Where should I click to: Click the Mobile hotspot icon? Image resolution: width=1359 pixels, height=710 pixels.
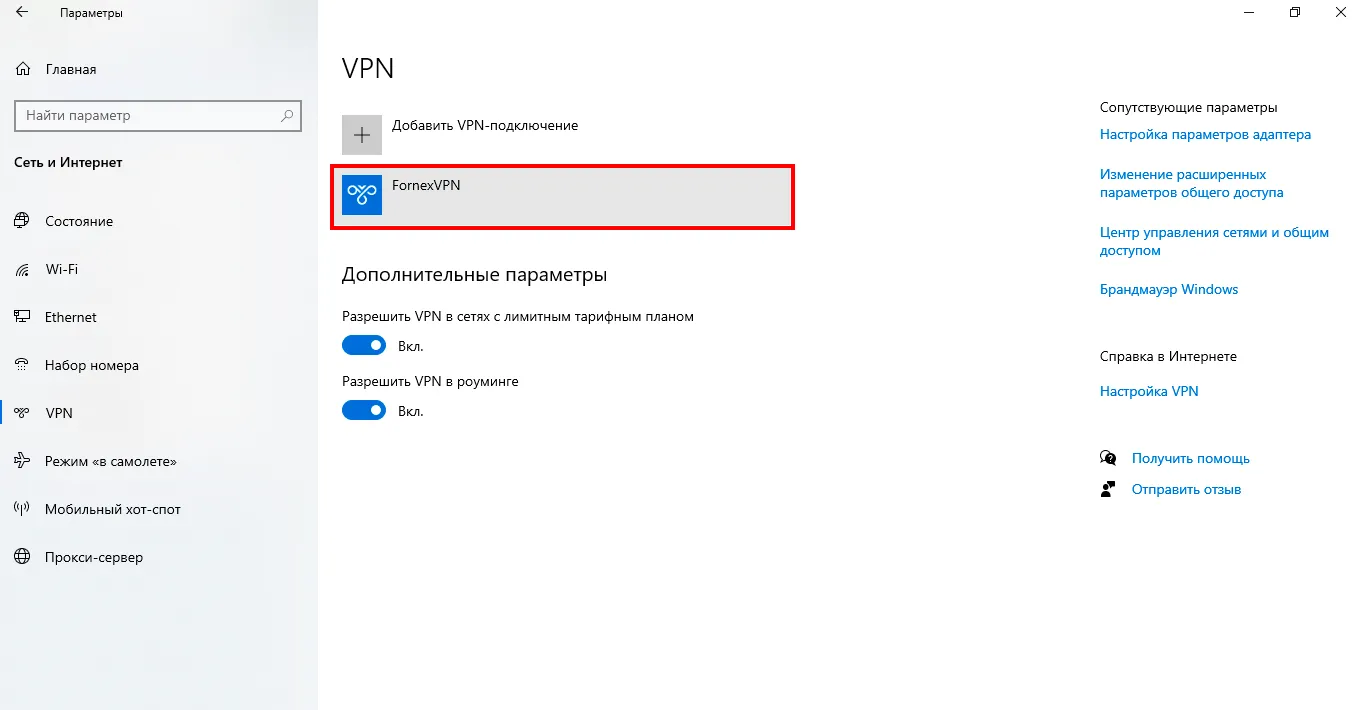22,509
